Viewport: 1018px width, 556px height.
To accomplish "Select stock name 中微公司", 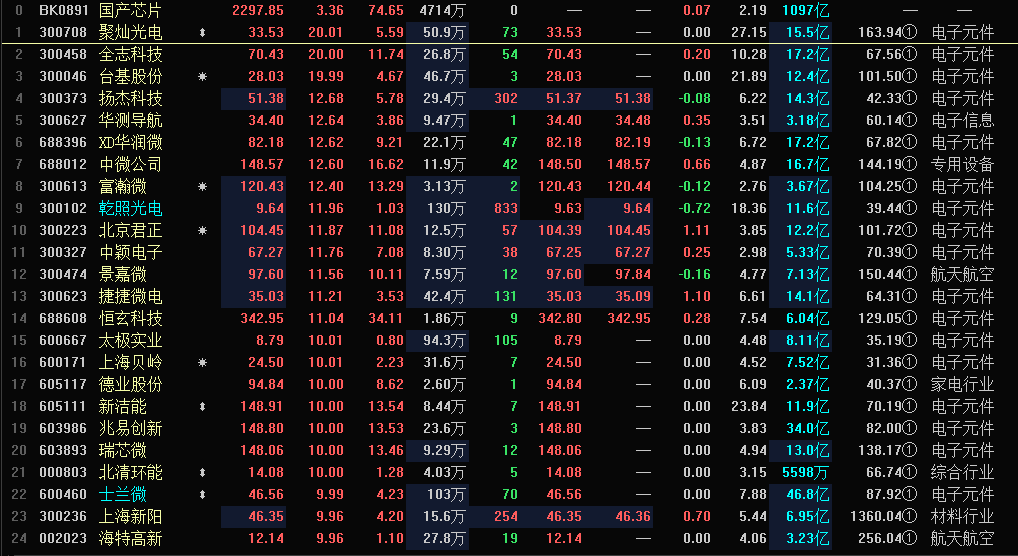I will coord(130,164).
